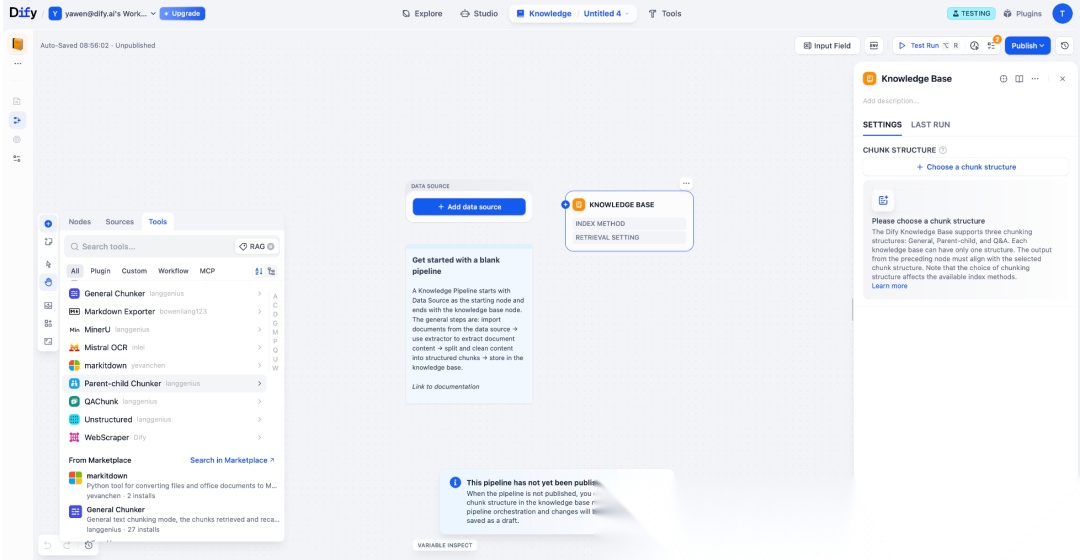
Task: Open Search in Marketplace link
Action: point(232,460)
